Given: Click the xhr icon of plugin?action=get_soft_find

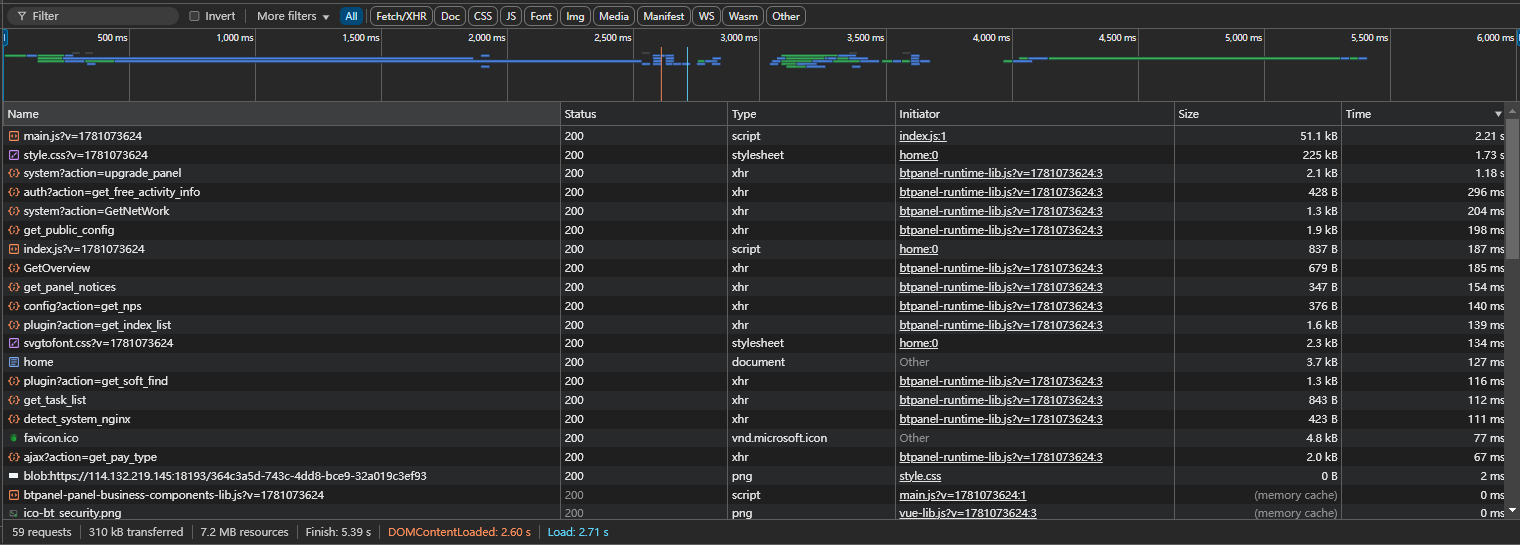Looking at the screenshot, I should click(x=14, y=381).
